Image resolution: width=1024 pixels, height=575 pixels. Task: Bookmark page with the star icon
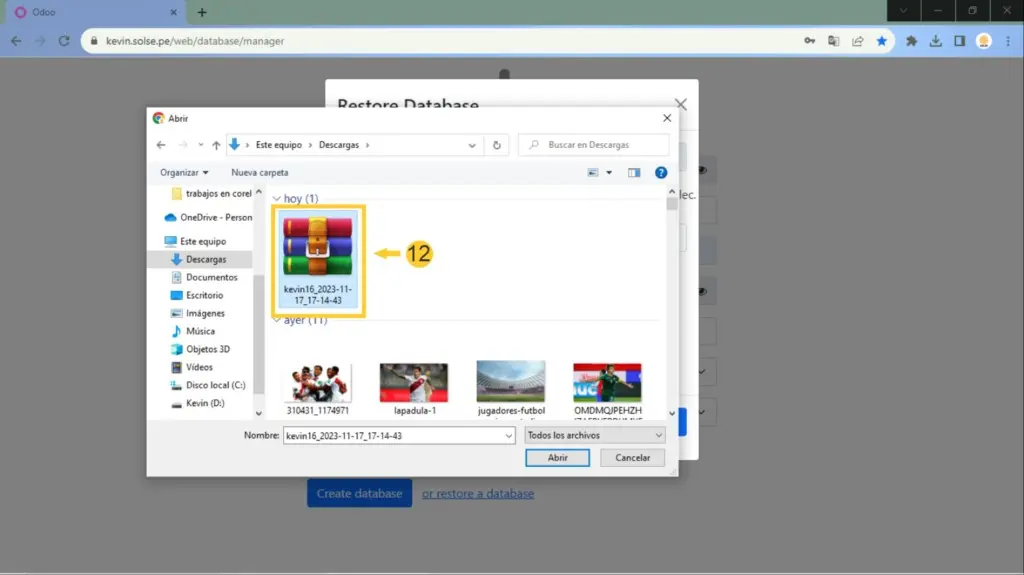[882, 41]
